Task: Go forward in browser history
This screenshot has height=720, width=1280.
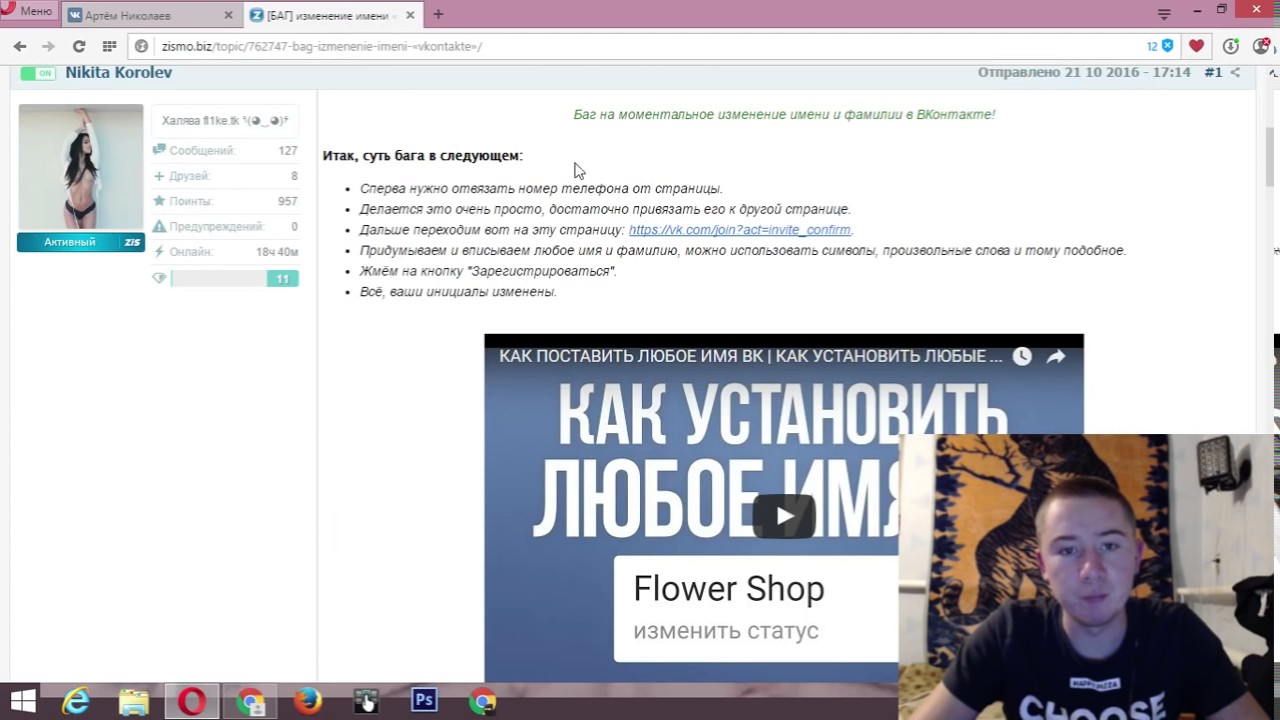Action: [48, 46]
